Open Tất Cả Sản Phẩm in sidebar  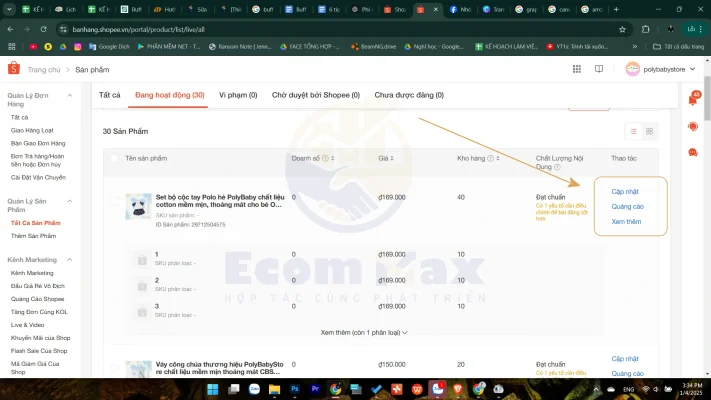(36, 223)
